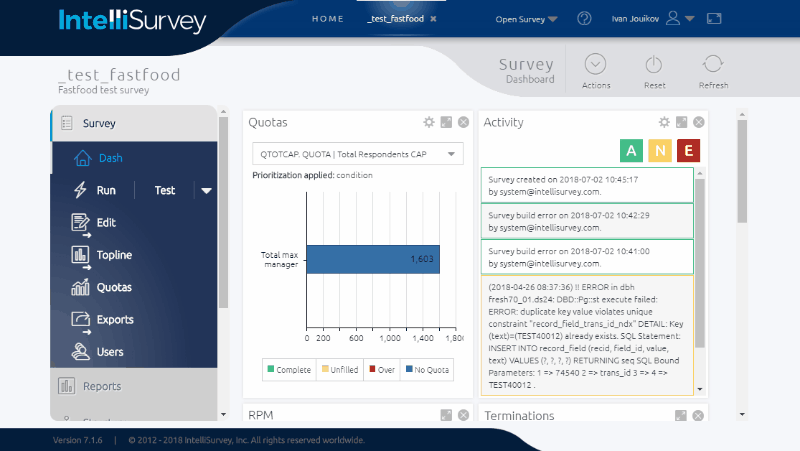Select the duplicate key ERROR log entry

(x=587, y=336)
